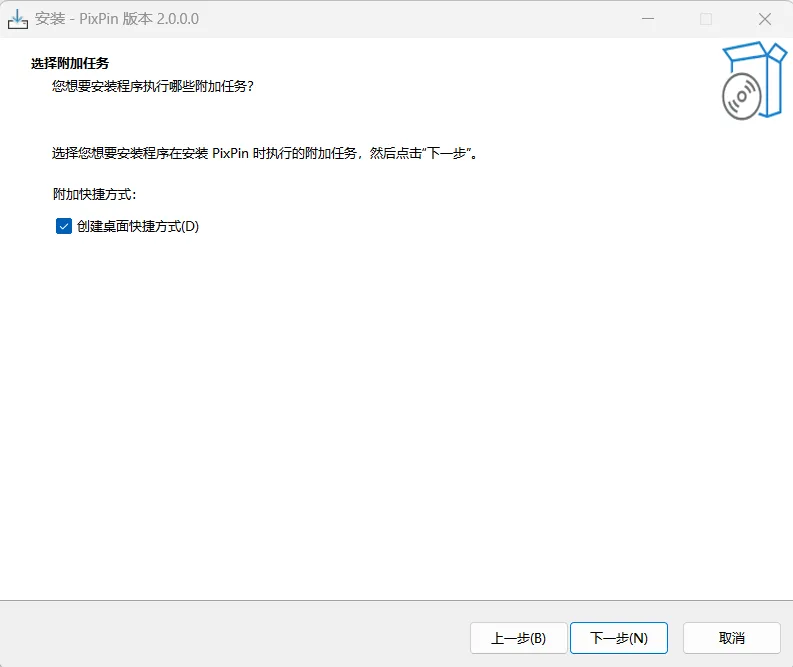793x667 pixels.
Task: Click the instruction line mentioning PixPin 下一步
Action: click(x=265, y=153)
